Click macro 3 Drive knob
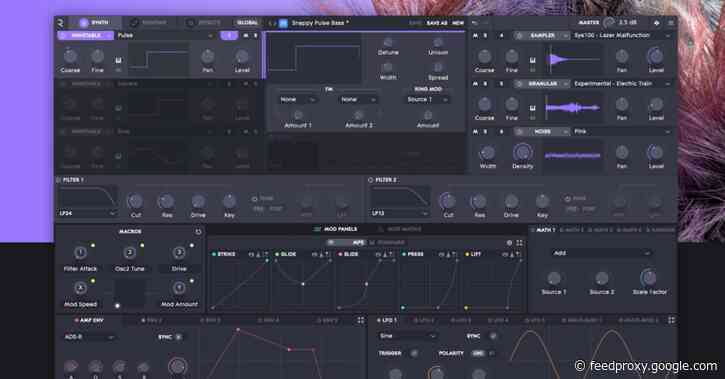Screen dimensions: 725x379 point(179,252)
